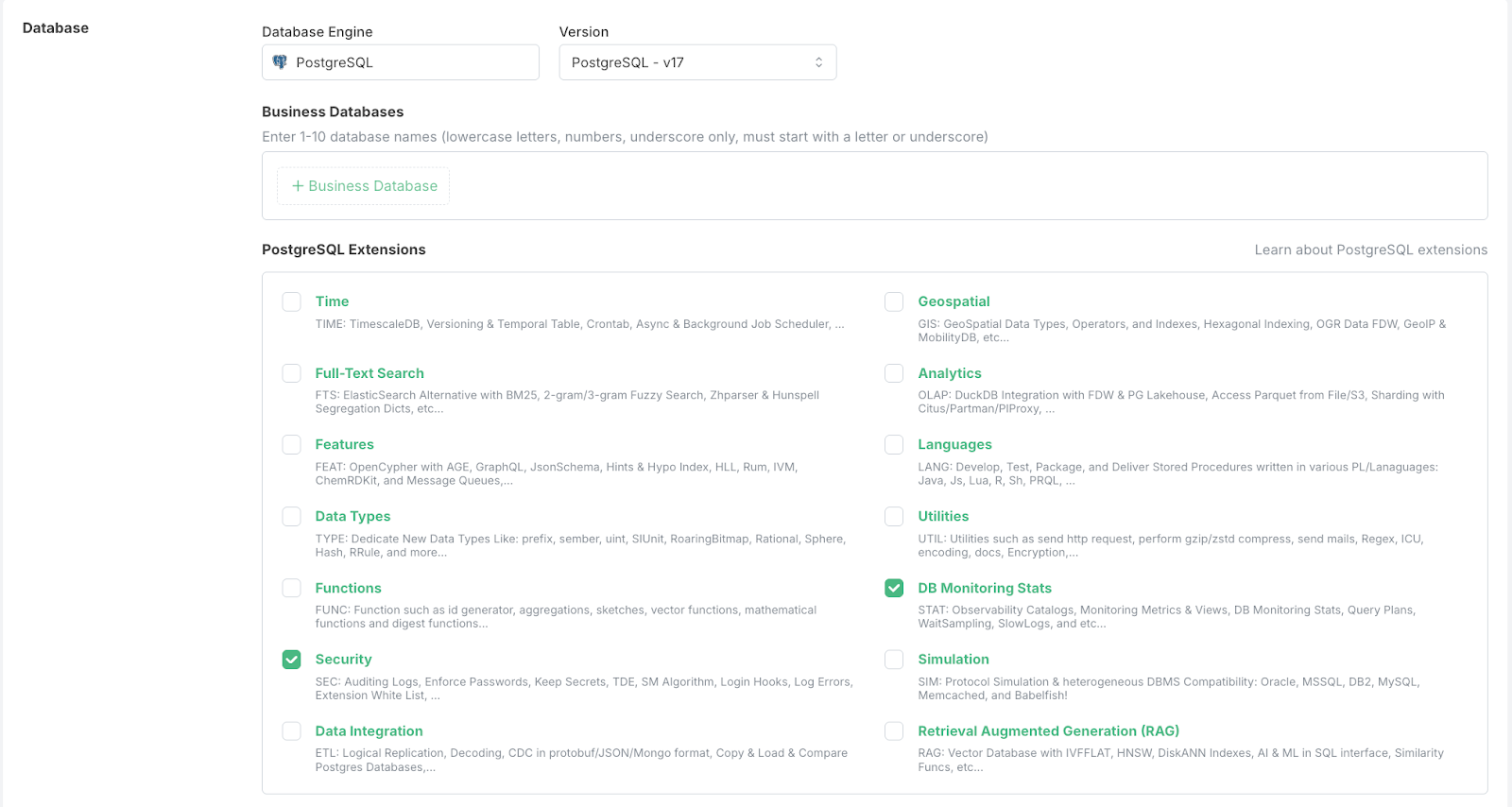Tick Retrieval Augmented Generation (RAG) checkbox
This screenshot has width=1512, height=807.
tap(894, 731)
